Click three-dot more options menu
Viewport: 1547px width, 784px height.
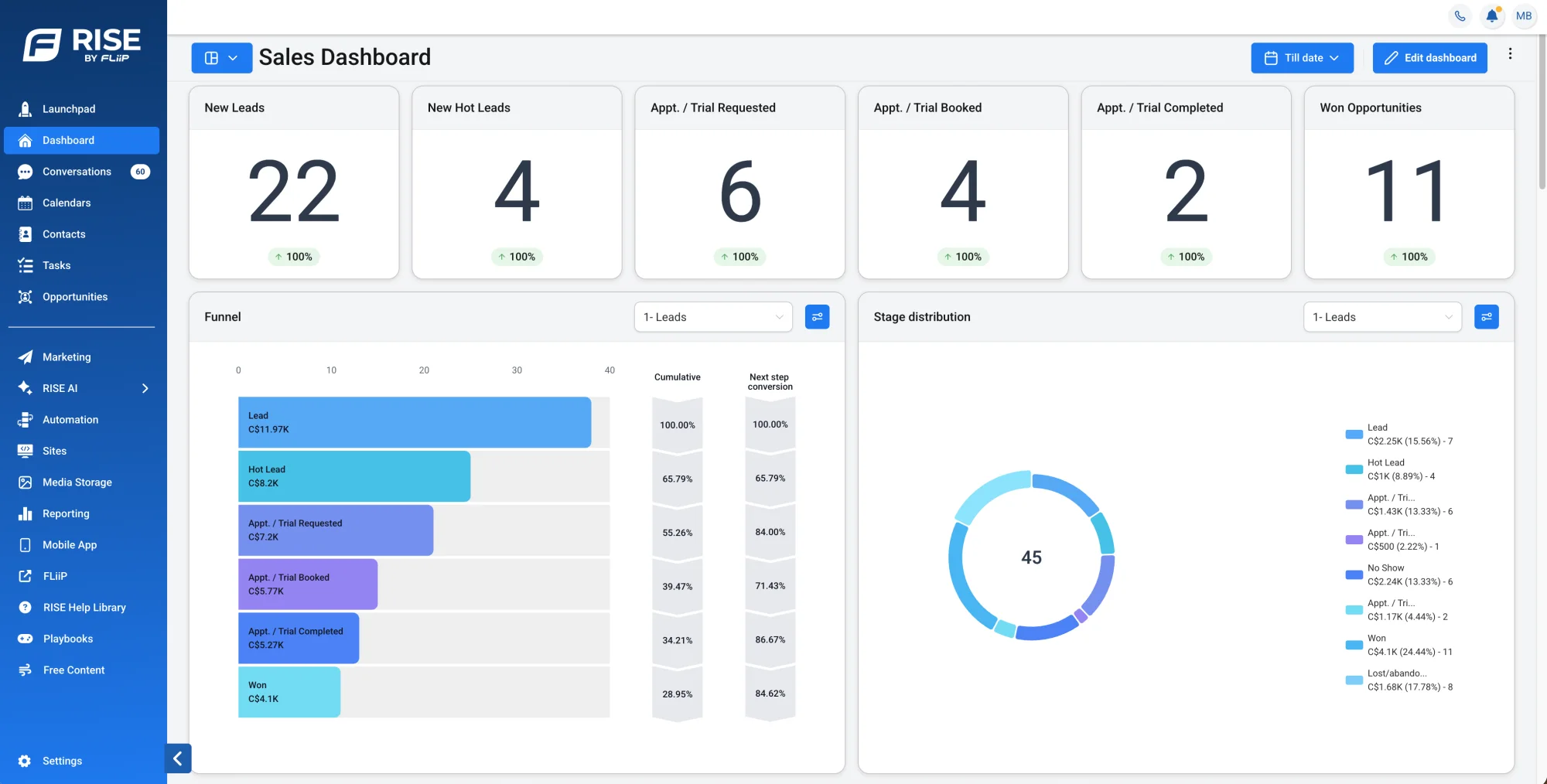click(x=1510, y=53)
